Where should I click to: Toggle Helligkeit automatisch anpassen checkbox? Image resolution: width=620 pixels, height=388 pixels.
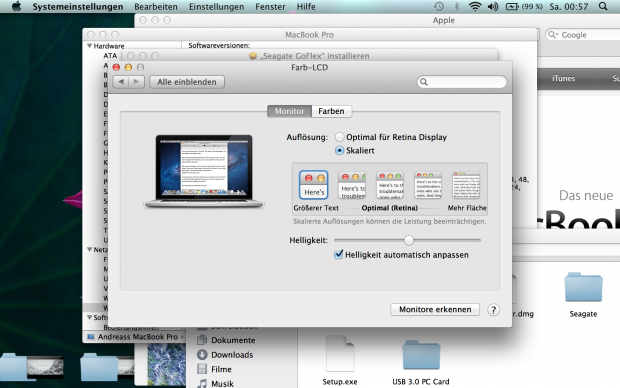pyautogui.click(x=338, y=254)
